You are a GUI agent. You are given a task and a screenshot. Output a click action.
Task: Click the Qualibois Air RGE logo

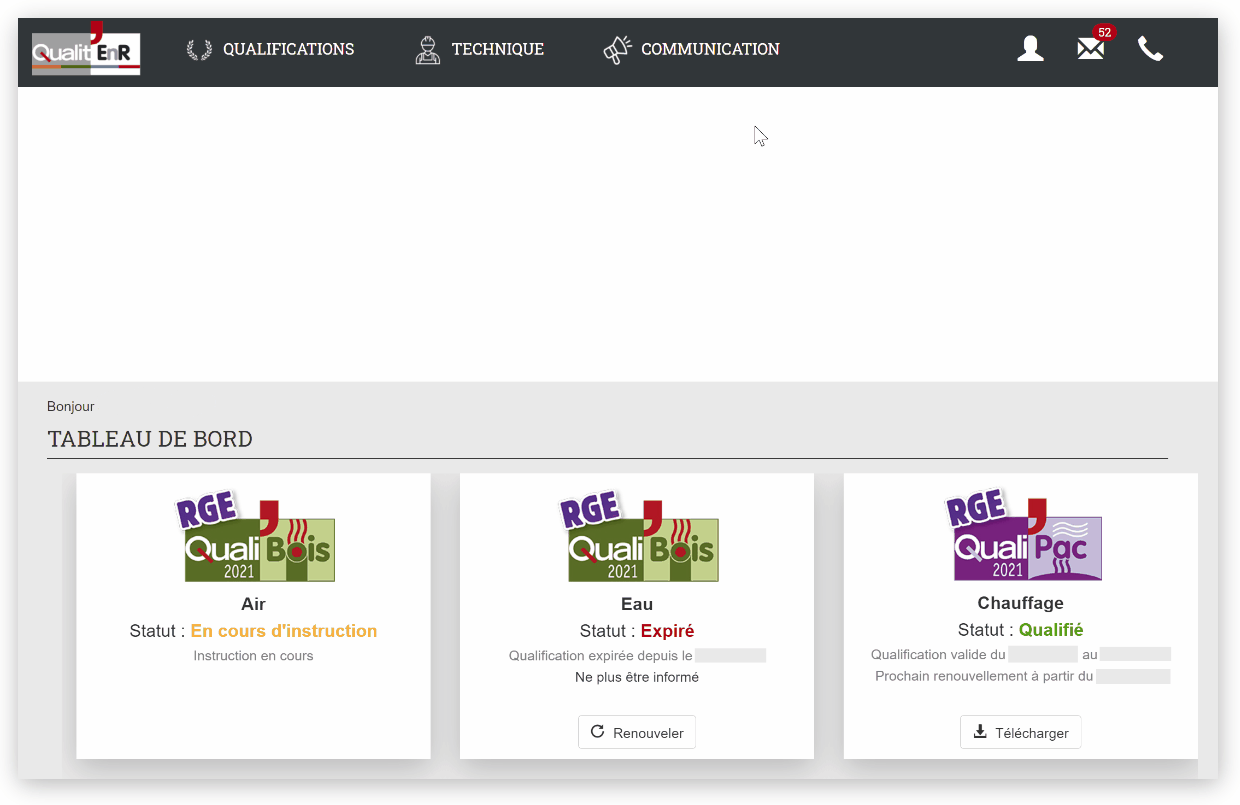coord(254,537)
